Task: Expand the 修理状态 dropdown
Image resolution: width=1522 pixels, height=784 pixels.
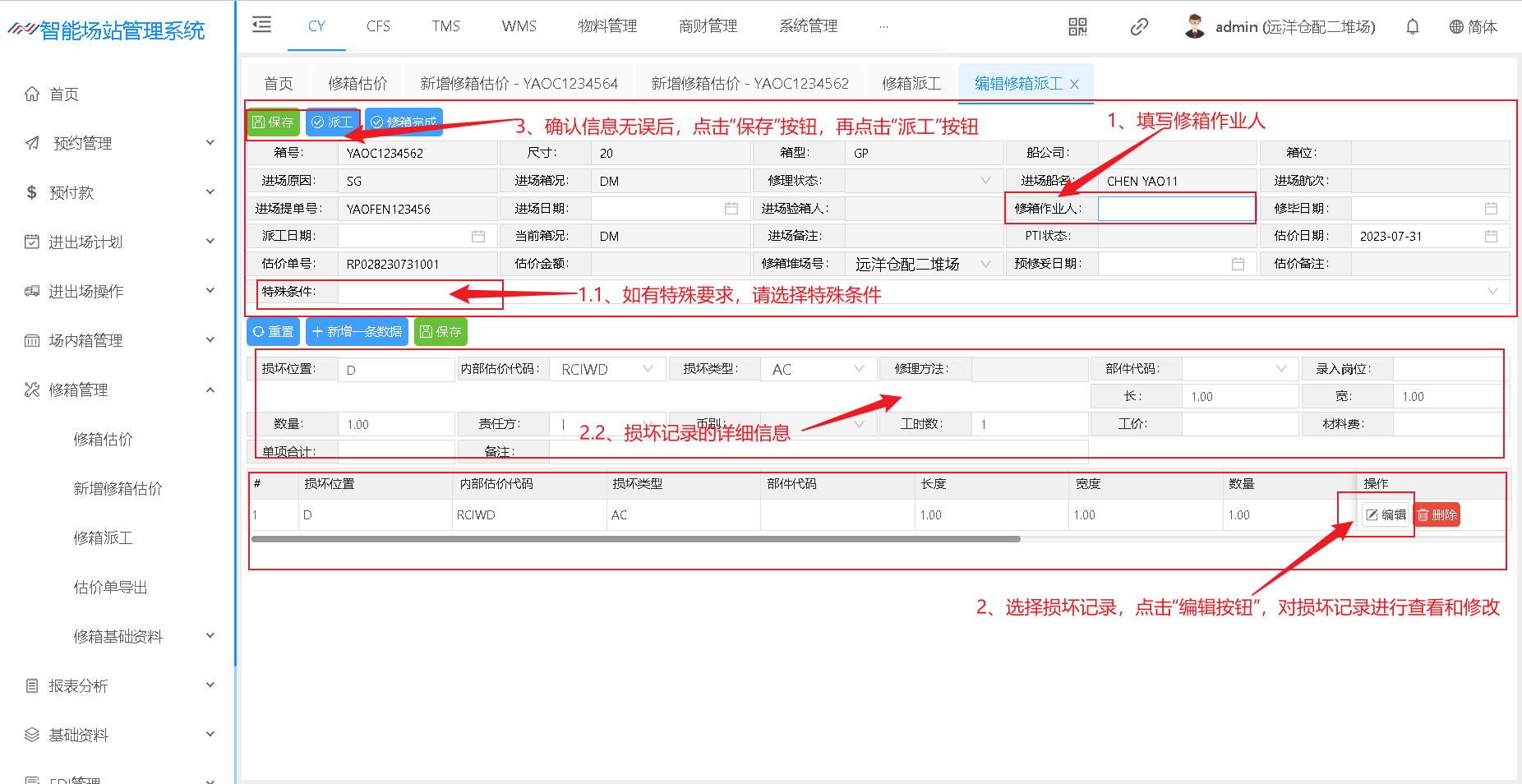Action: point(985,181)
